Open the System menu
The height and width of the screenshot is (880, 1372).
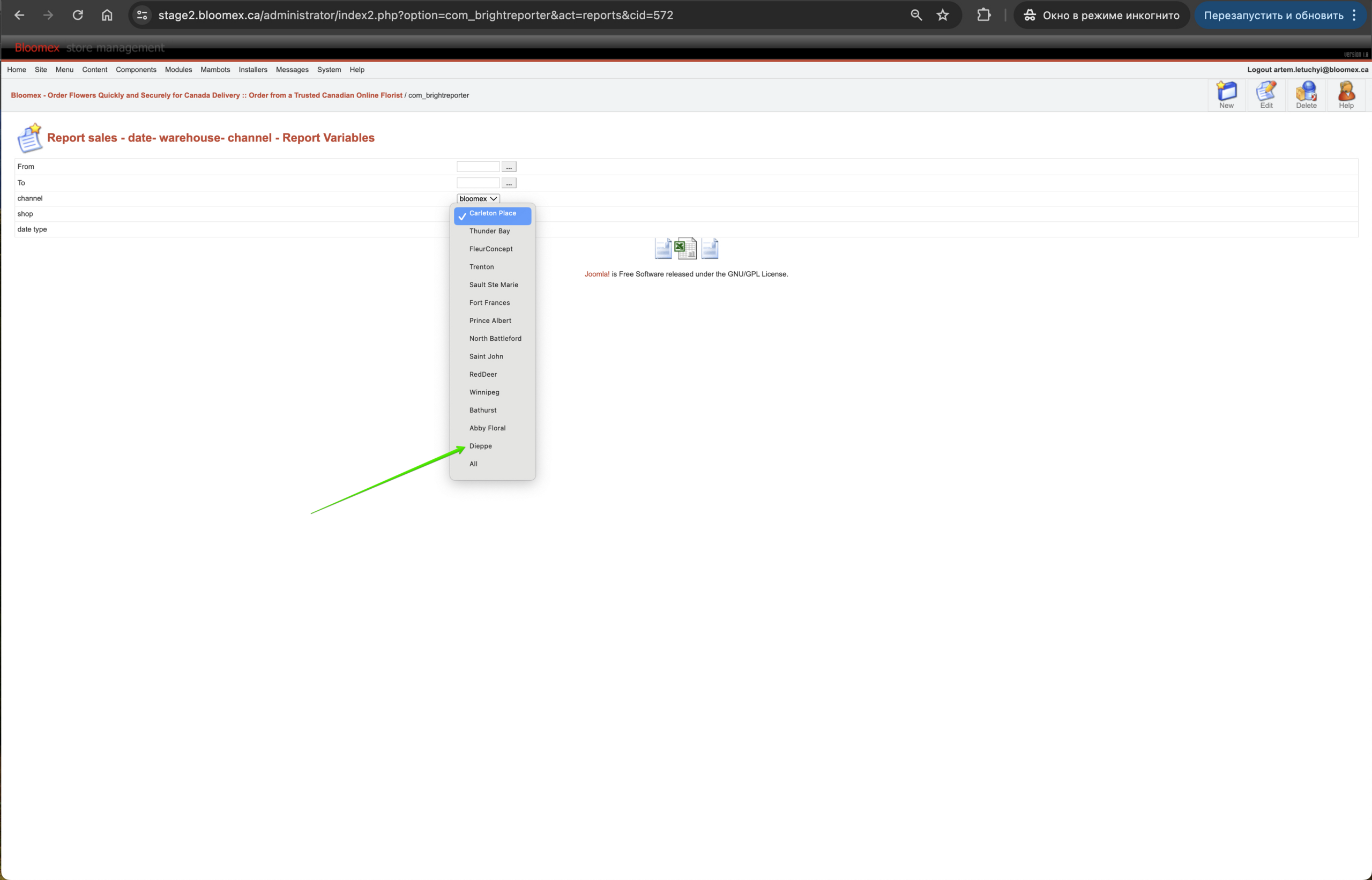329,70
